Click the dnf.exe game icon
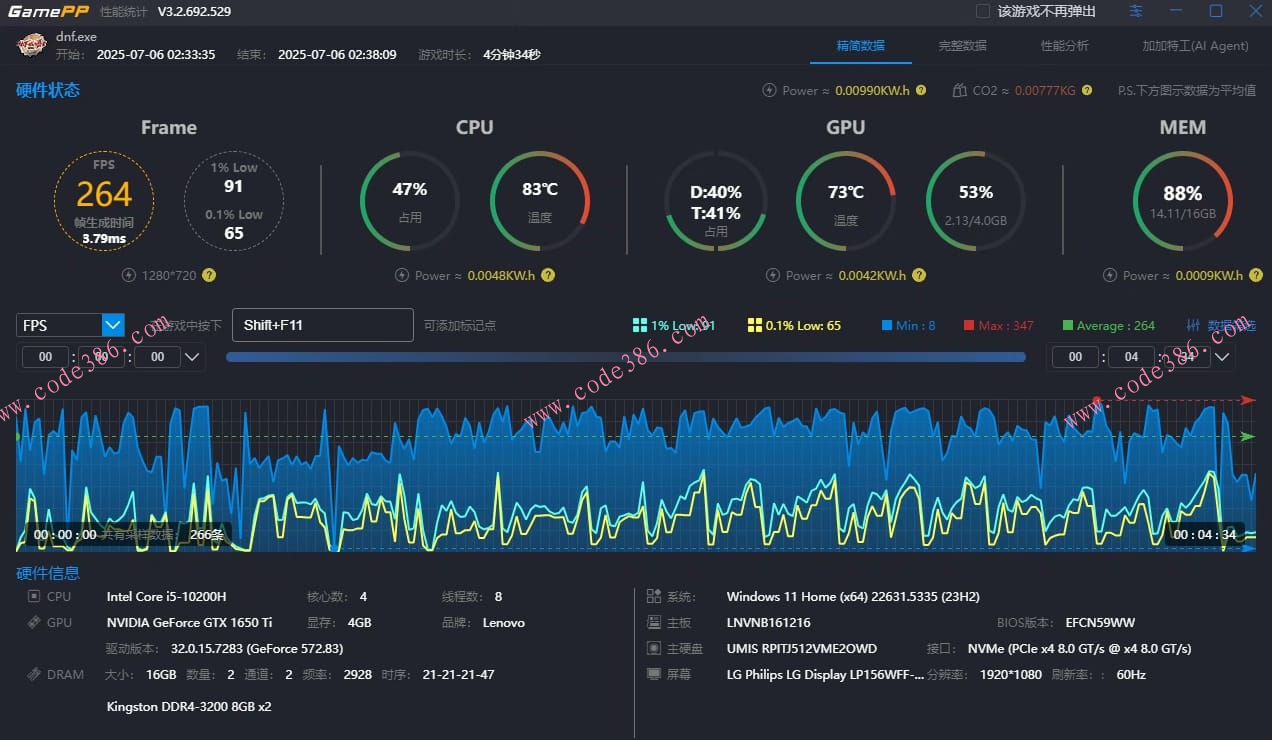1272x740 pixels. click(32, 45)
